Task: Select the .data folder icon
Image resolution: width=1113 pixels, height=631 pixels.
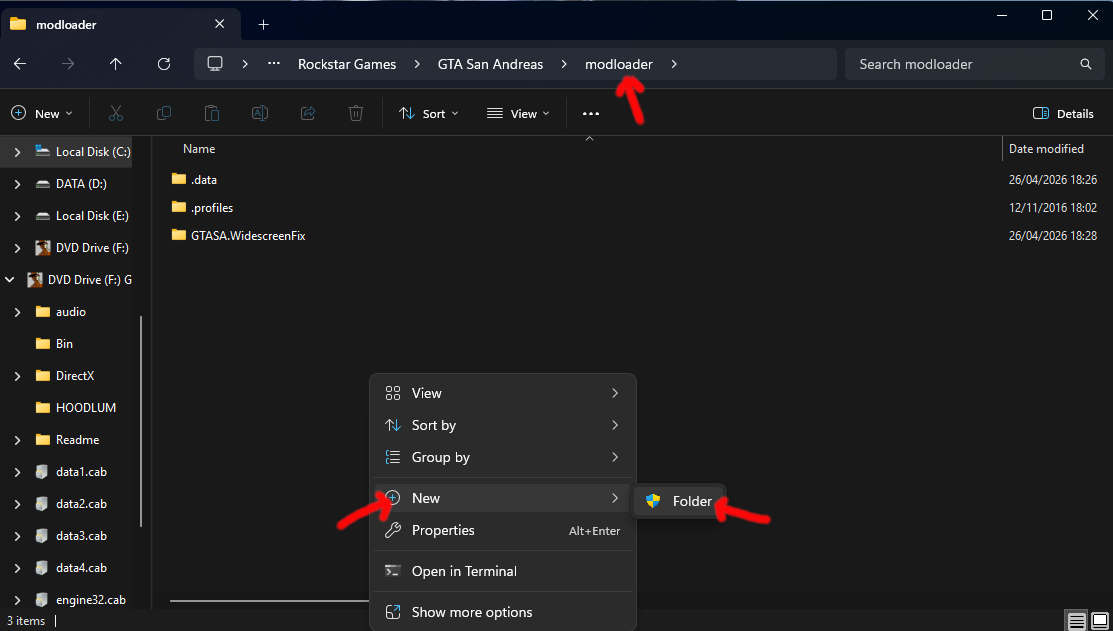Action: point(179,179)
